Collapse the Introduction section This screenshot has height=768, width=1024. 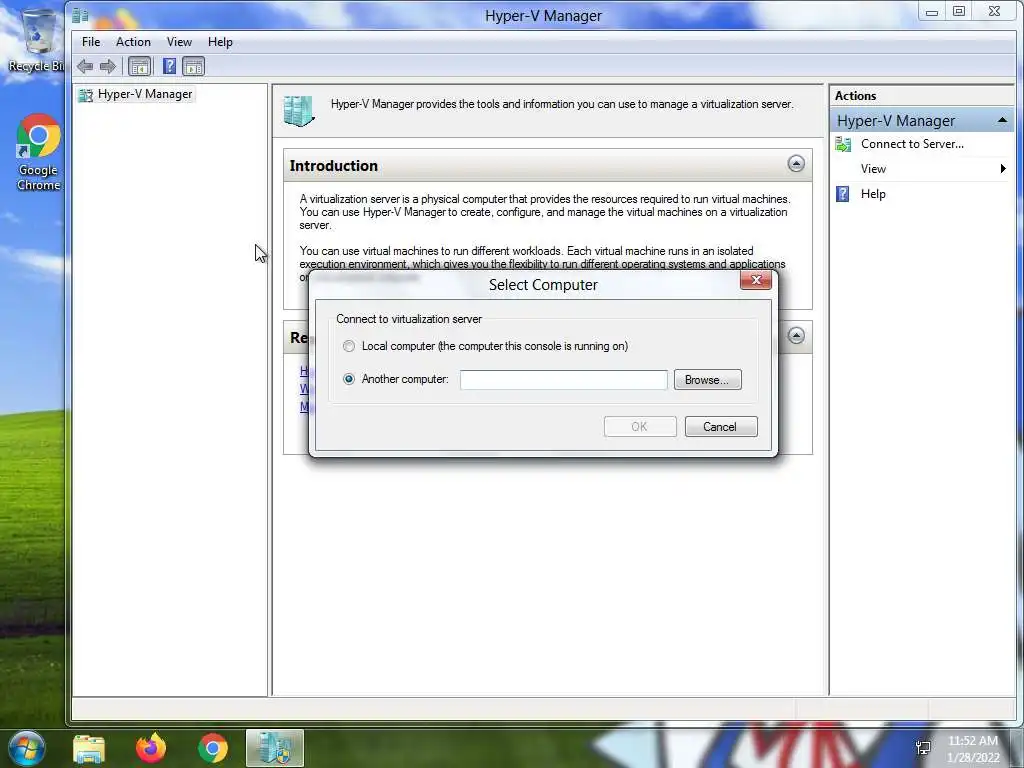(795, 163)
